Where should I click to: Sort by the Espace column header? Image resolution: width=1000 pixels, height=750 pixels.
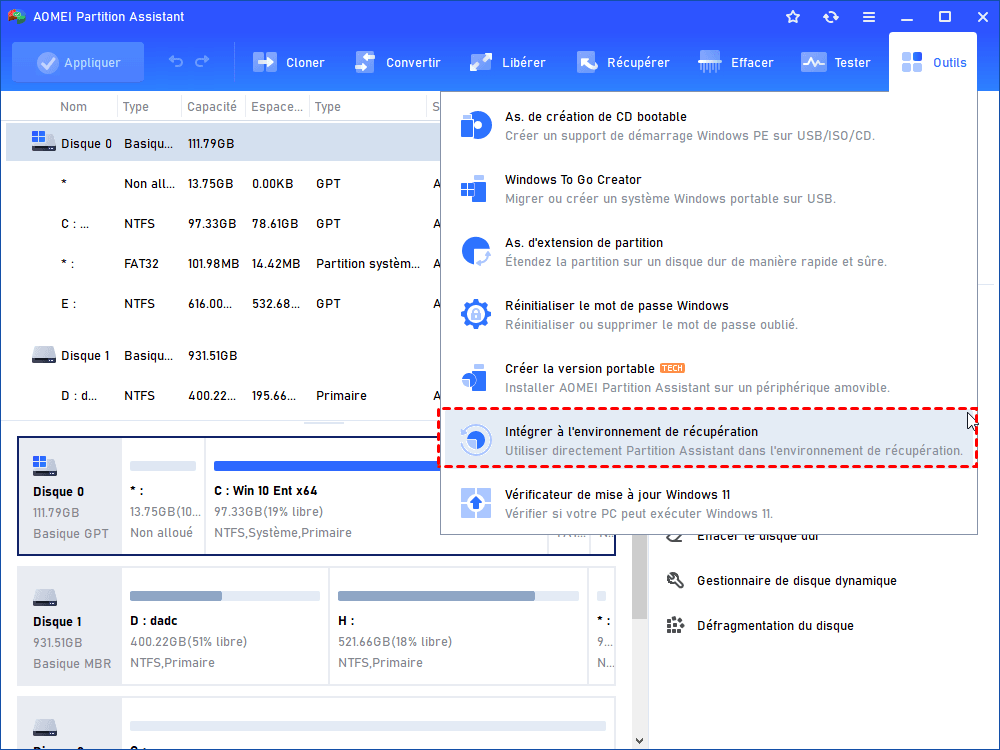coord(277,107)
